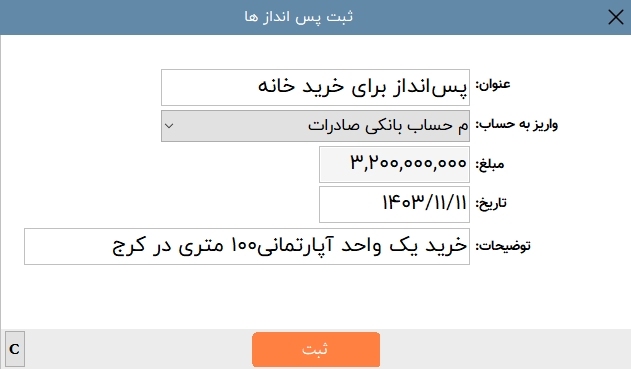631x369 pixels.
Task: Expand the account list via the chevron arrow
Action: [169, 126]
